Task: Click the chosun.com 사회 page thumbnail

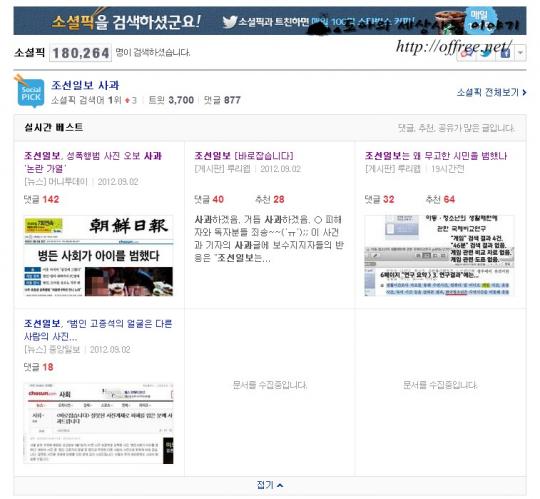Action: point(98,423)
